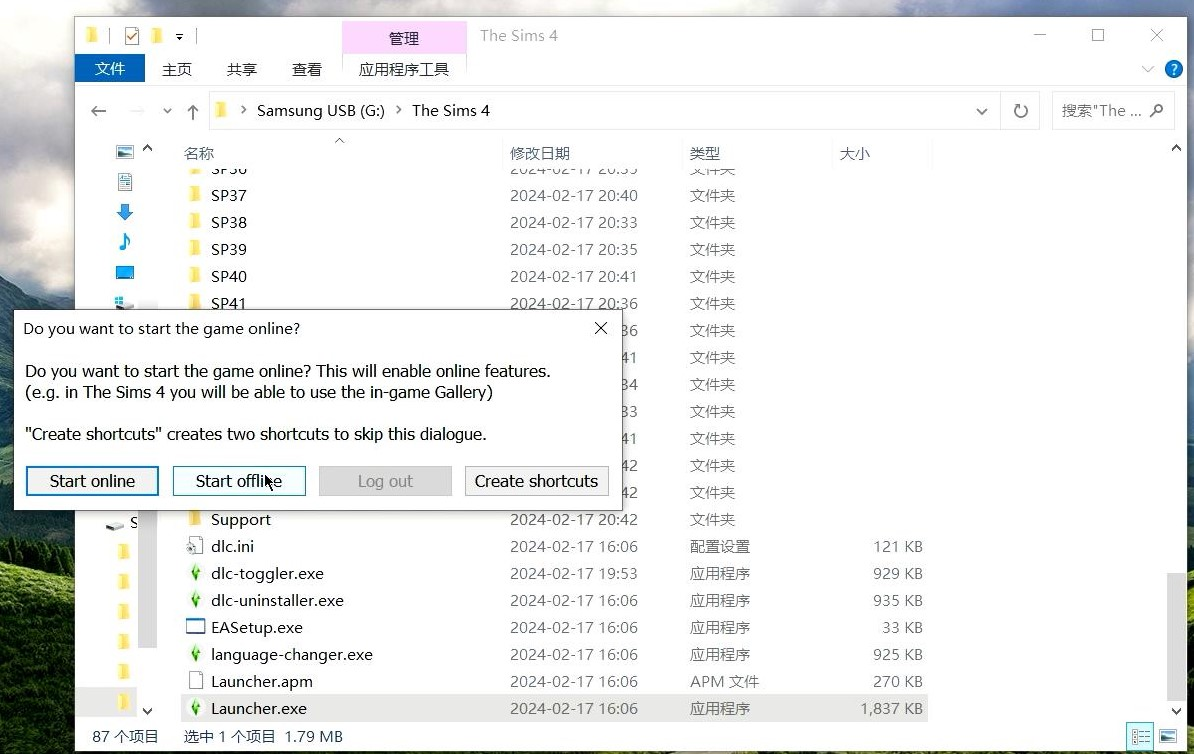Screen dimensions: 1194x754
Task: Click the new folder quick access icon
Action: (157, 35)
